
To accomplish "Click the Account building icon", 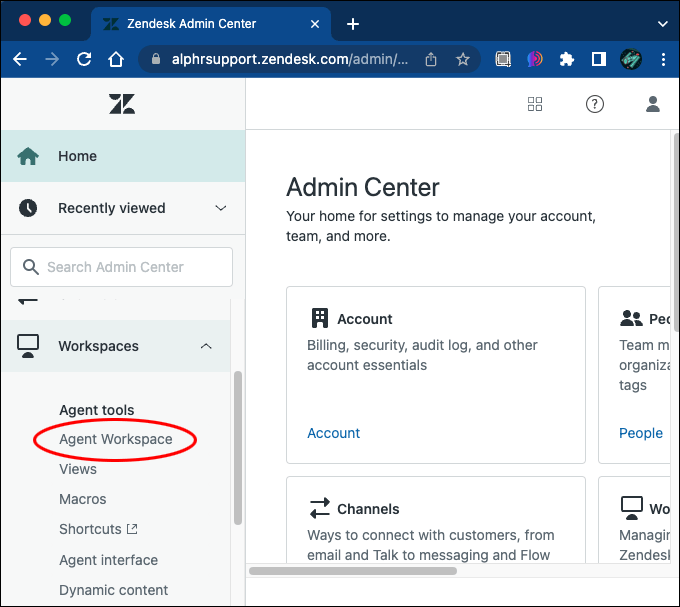I will tap(320, 318).
